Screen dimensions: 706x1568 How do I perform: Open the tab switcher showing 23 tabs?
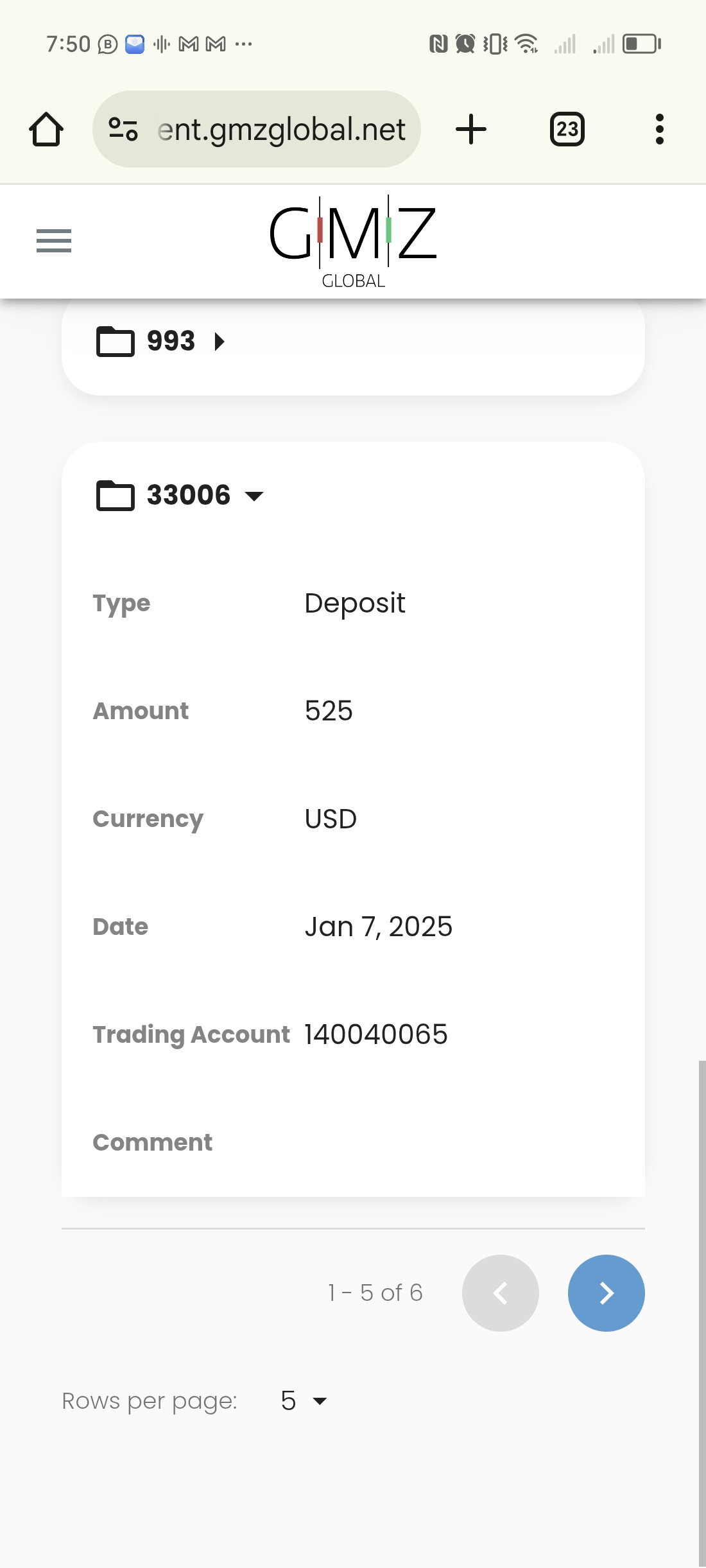point(567,130)
